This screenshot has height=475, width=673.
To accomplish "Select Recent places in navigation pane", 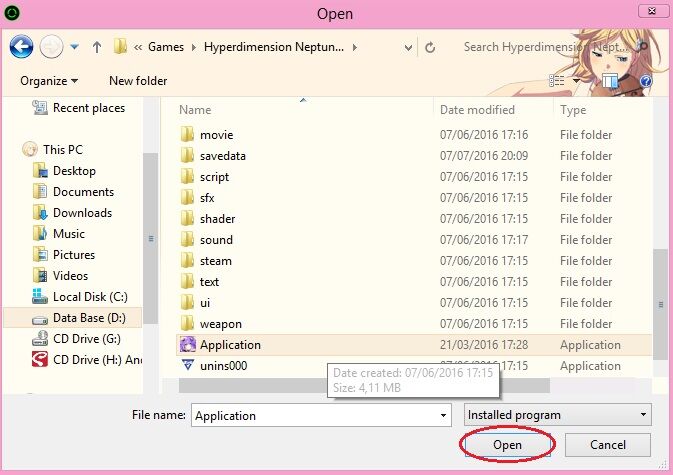I will pyautogui.click(x=79, y=108).
